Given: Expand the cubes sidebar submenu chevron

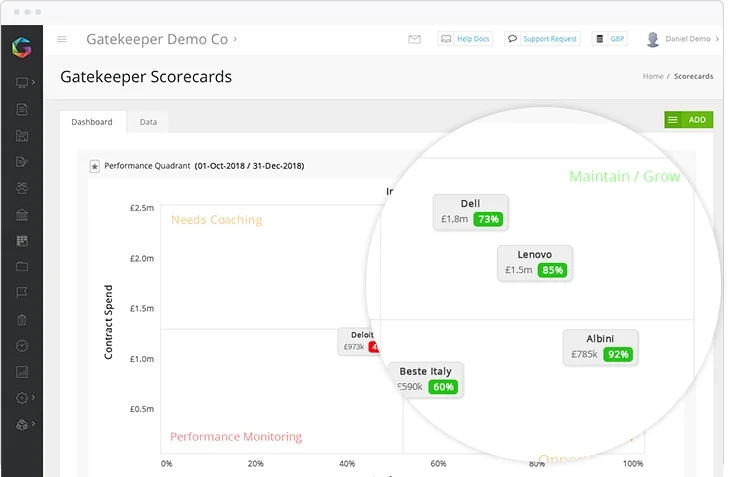Looking at the screenshot, I should 33,424.
